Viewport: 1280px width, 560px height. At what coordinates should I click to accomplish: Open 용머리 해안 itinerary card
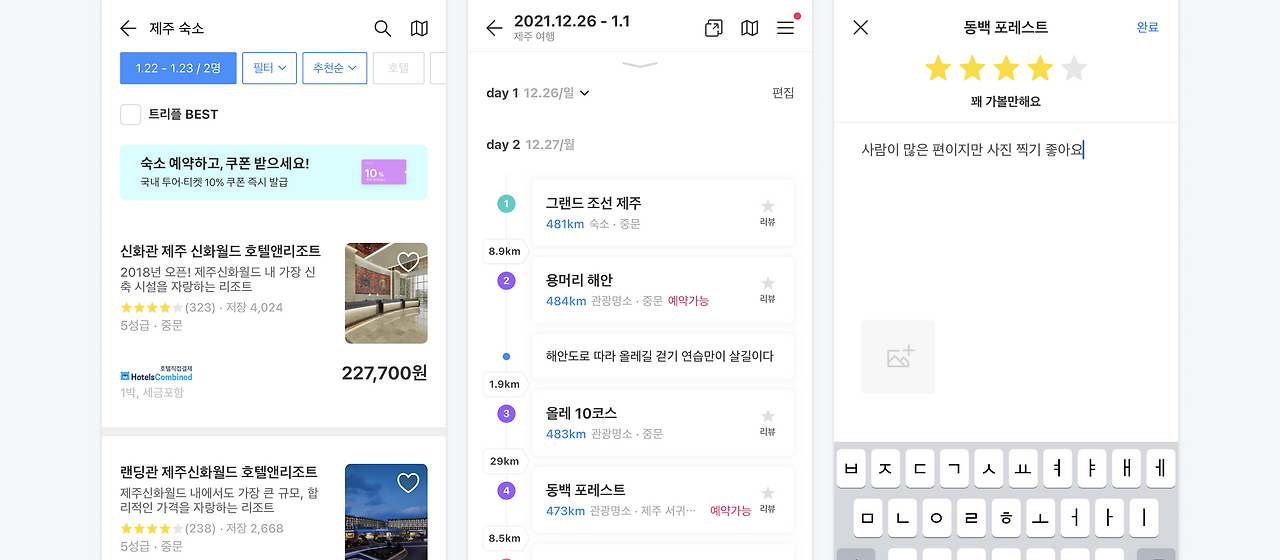(662, 289)
